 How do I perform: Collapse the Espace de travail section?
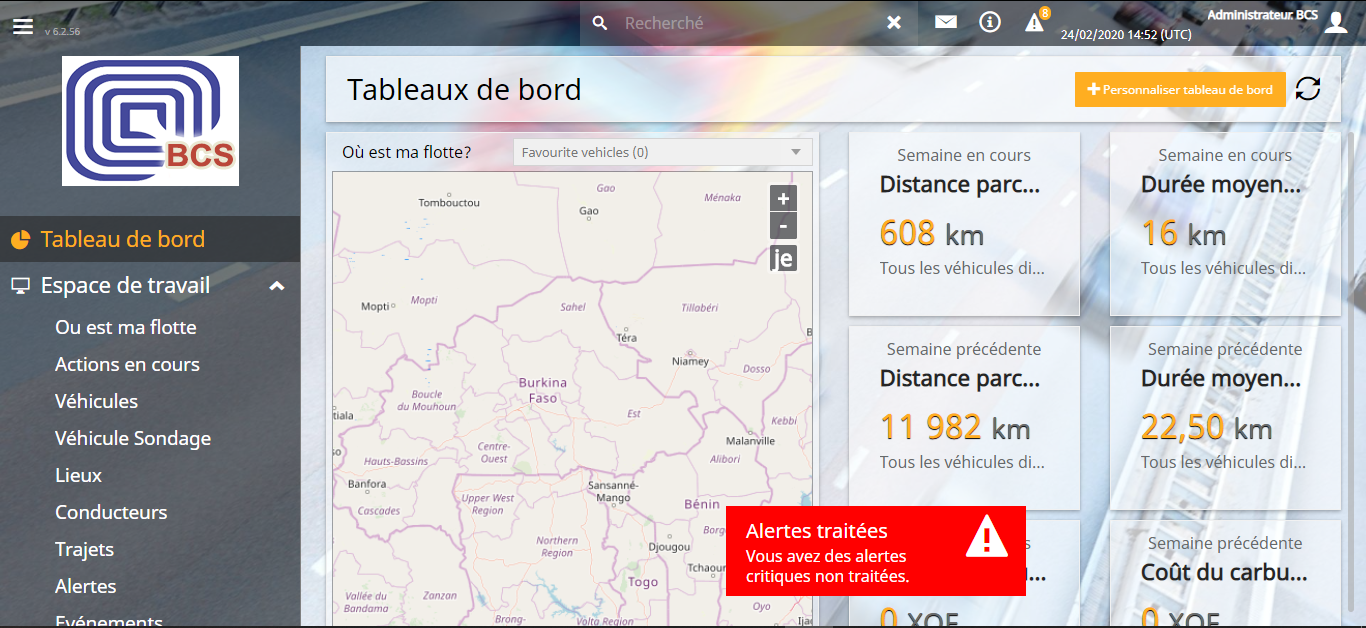(x=277, y=286)
